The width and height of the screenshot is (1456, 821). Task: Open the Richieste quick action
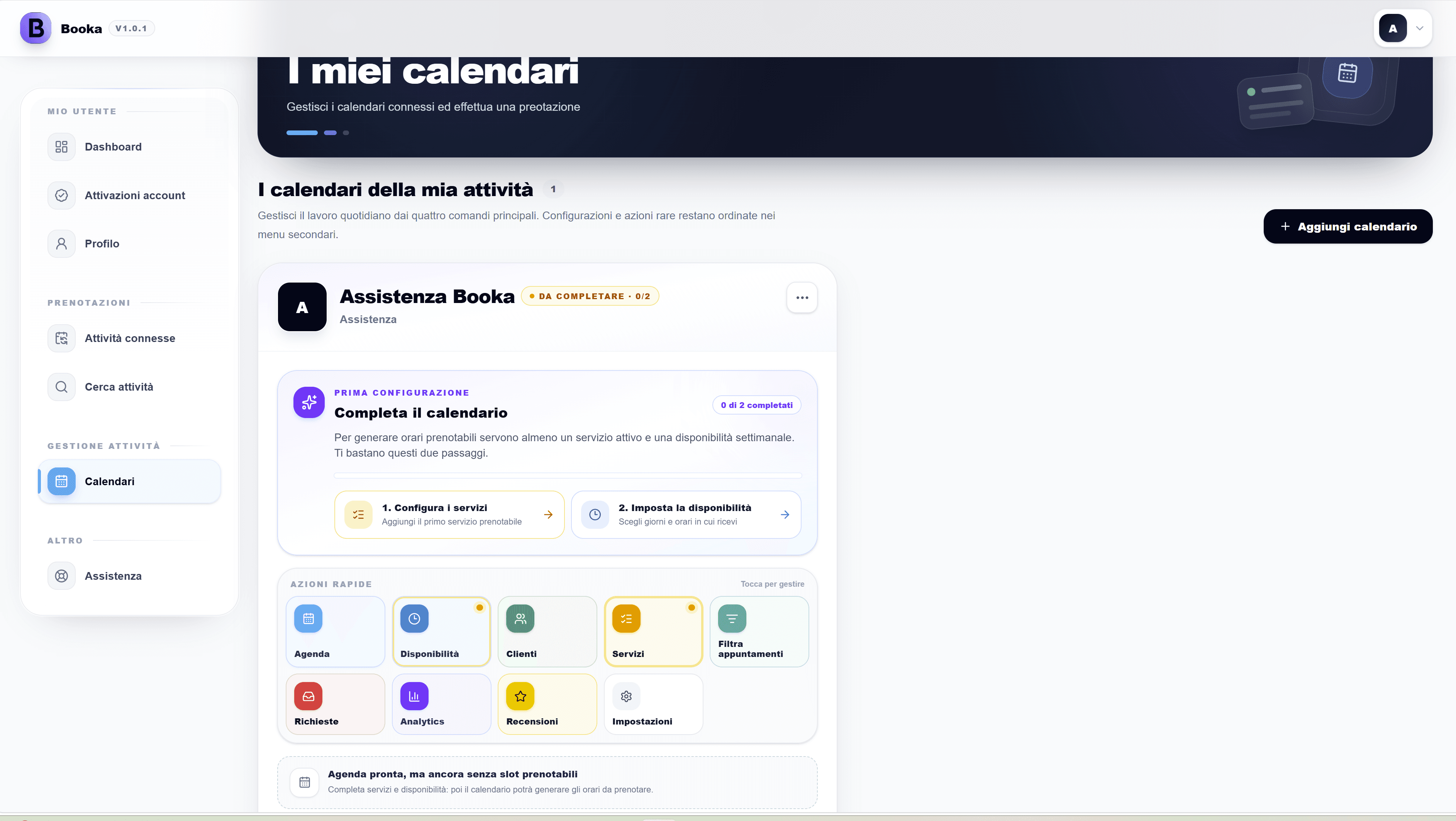pyautogui.click(x=335, y=704)
